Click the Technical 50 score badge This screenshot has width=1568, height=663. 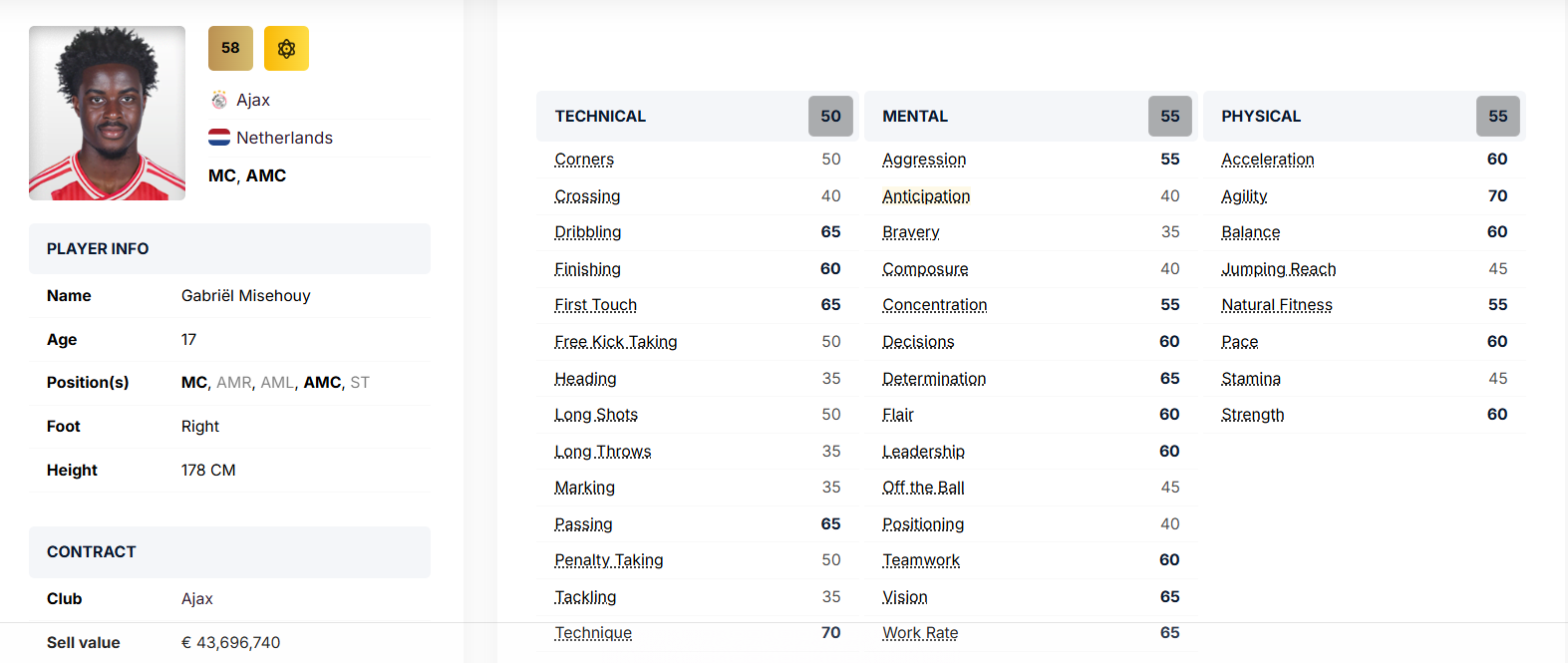coord(830,116)
